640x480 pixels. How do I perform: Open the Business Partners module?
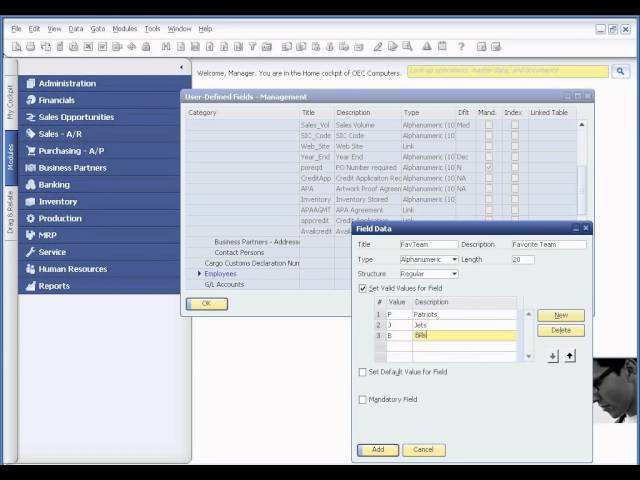tap(100, 168)
